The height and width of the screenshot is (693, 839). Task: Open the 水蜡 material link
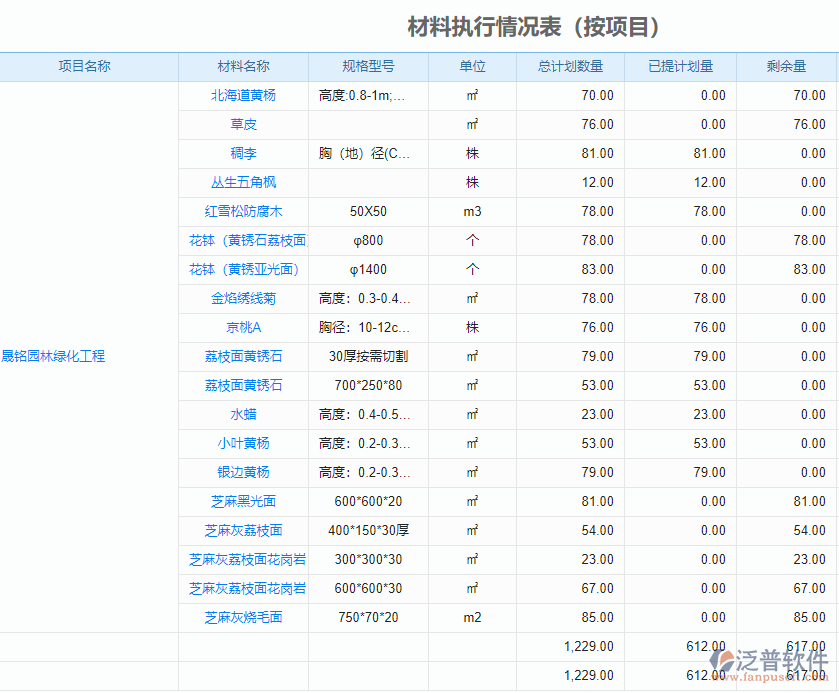(243, 415)
